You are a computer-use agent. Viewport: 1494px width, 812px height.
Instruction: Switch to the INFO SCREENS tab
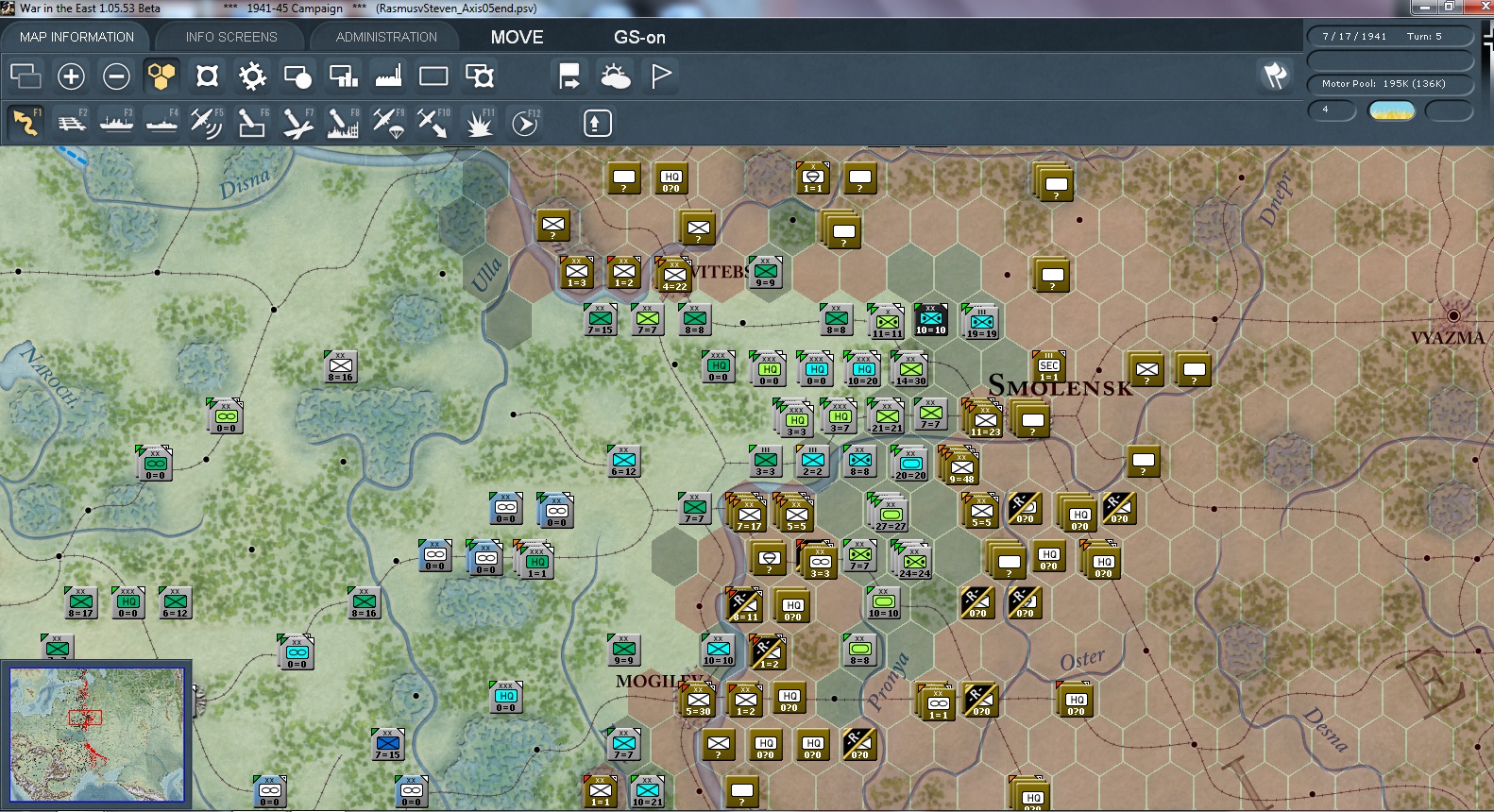(x=231, y=37)
